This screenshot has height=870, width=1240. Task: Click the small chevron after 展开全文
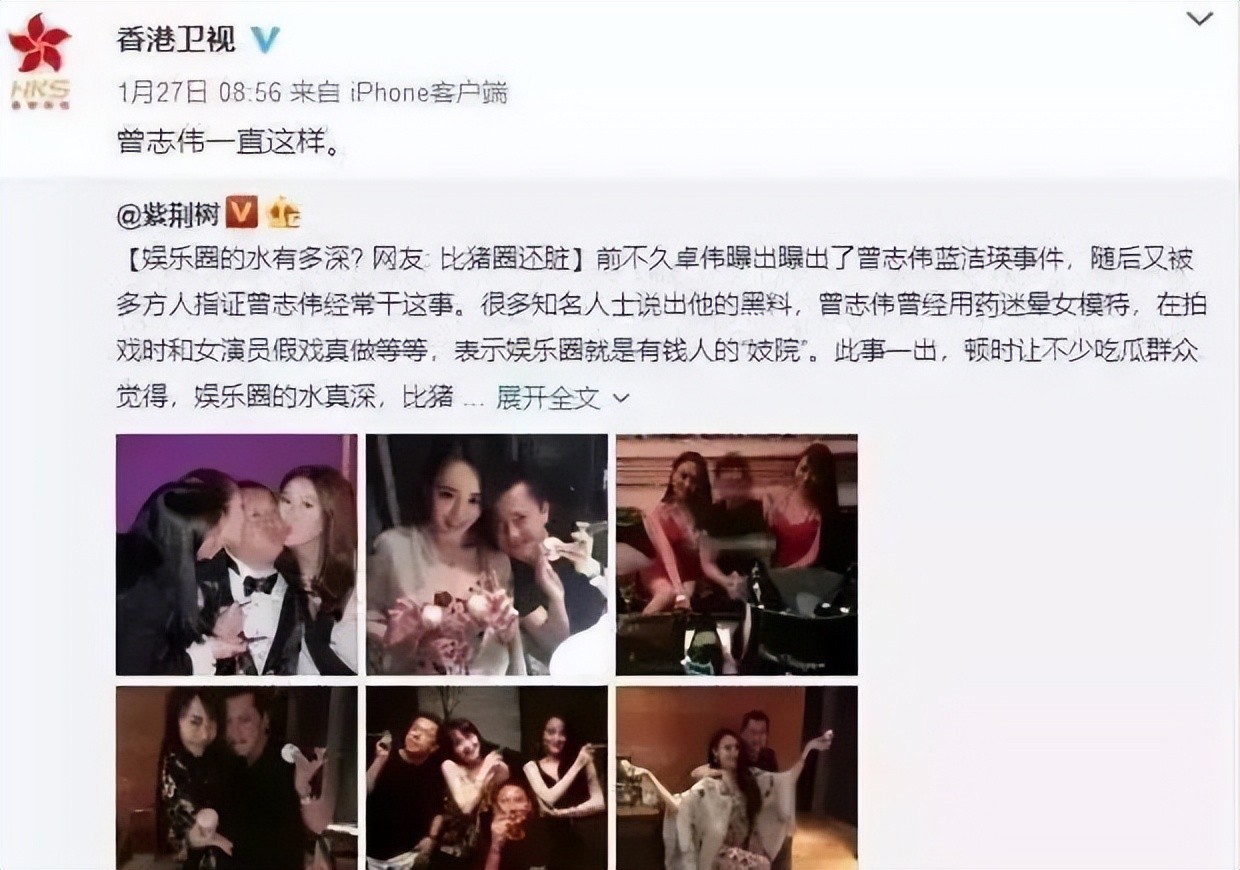click(620, 398)
